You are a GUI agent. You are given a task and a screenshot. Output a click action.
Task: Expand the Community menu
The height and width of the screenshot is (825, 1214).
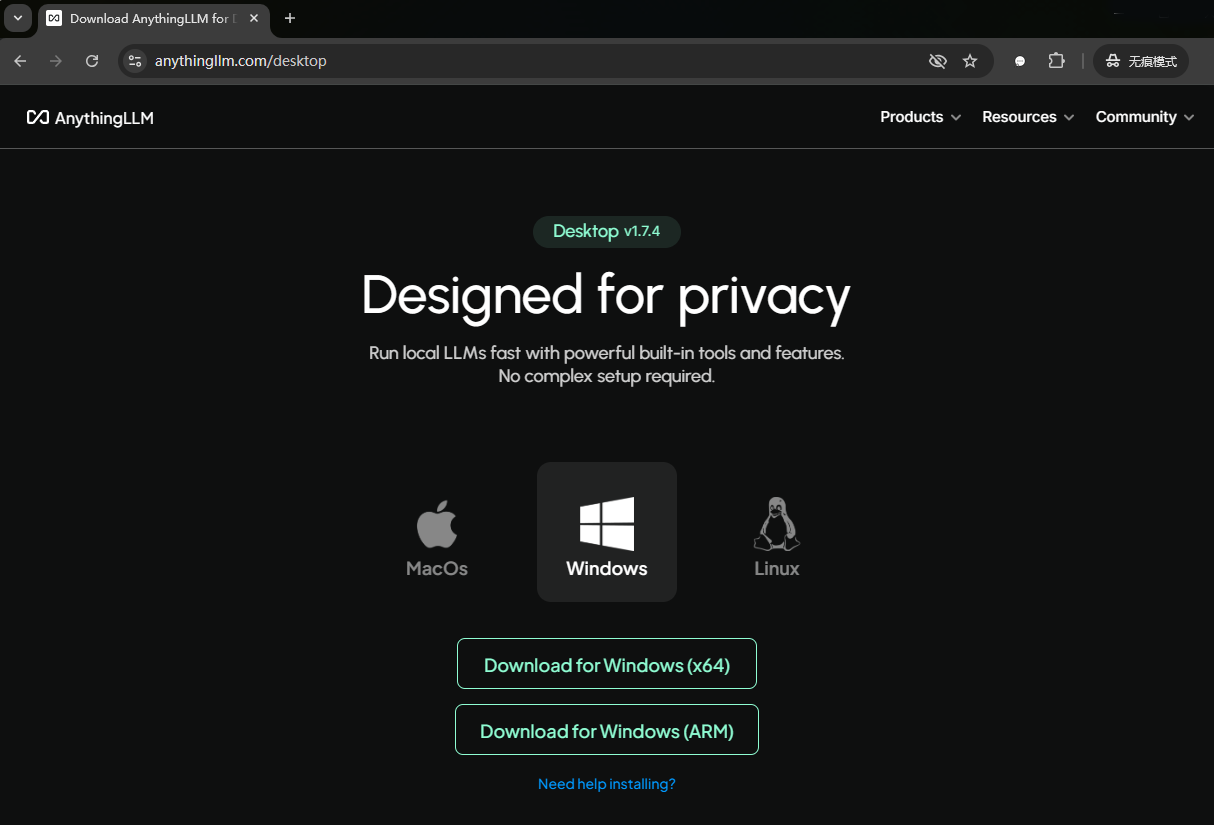click(1145, 117)
